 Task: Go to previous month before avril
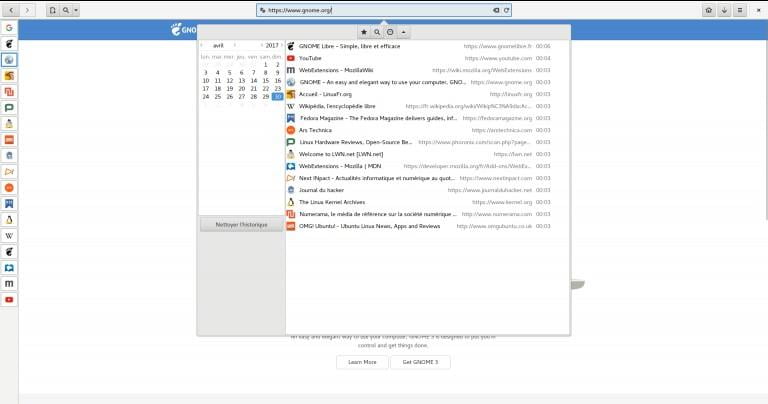pos(202,45)
